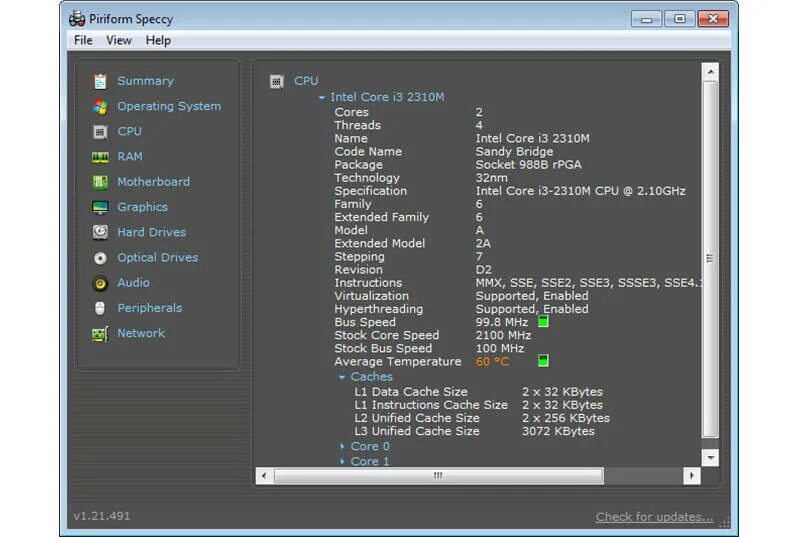Click the Operating System Windows flag icon
The image size is (800, 537).
click(100, 107)
